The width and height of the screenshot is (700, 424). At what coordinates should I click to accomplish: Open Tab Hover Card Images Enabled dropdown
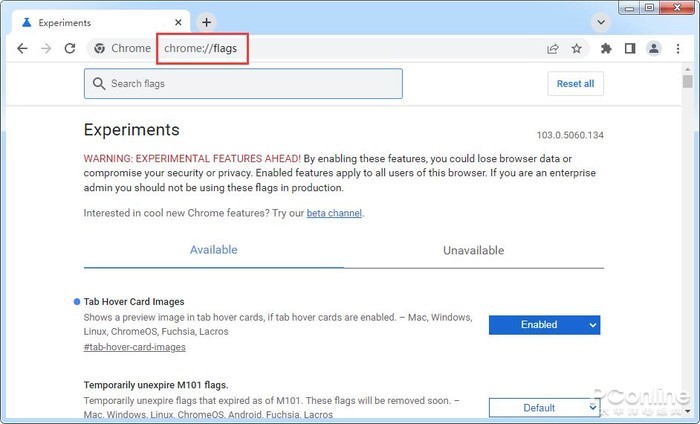pyautogui.click(x=544, y=325)
